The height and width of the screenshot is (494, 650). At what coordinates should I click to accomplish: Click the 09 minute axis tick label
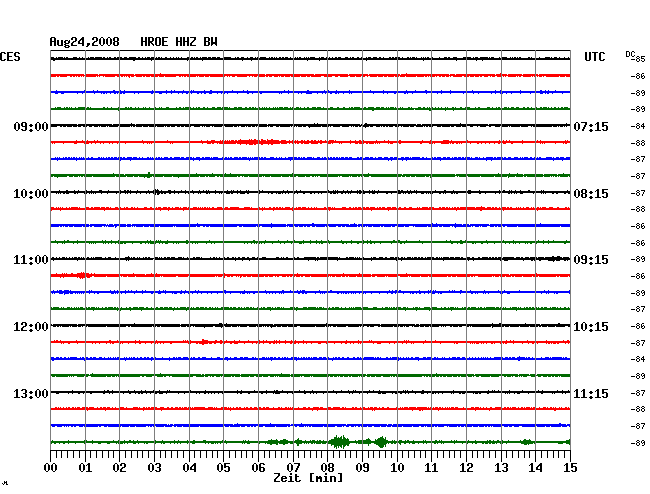point(362,468)
